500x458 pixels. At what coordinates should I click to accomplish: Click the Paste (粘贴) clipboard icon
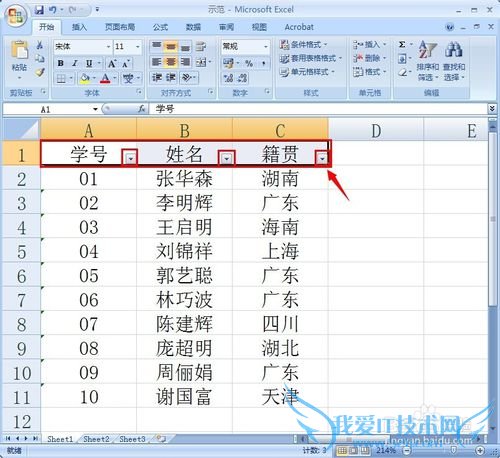19,51
